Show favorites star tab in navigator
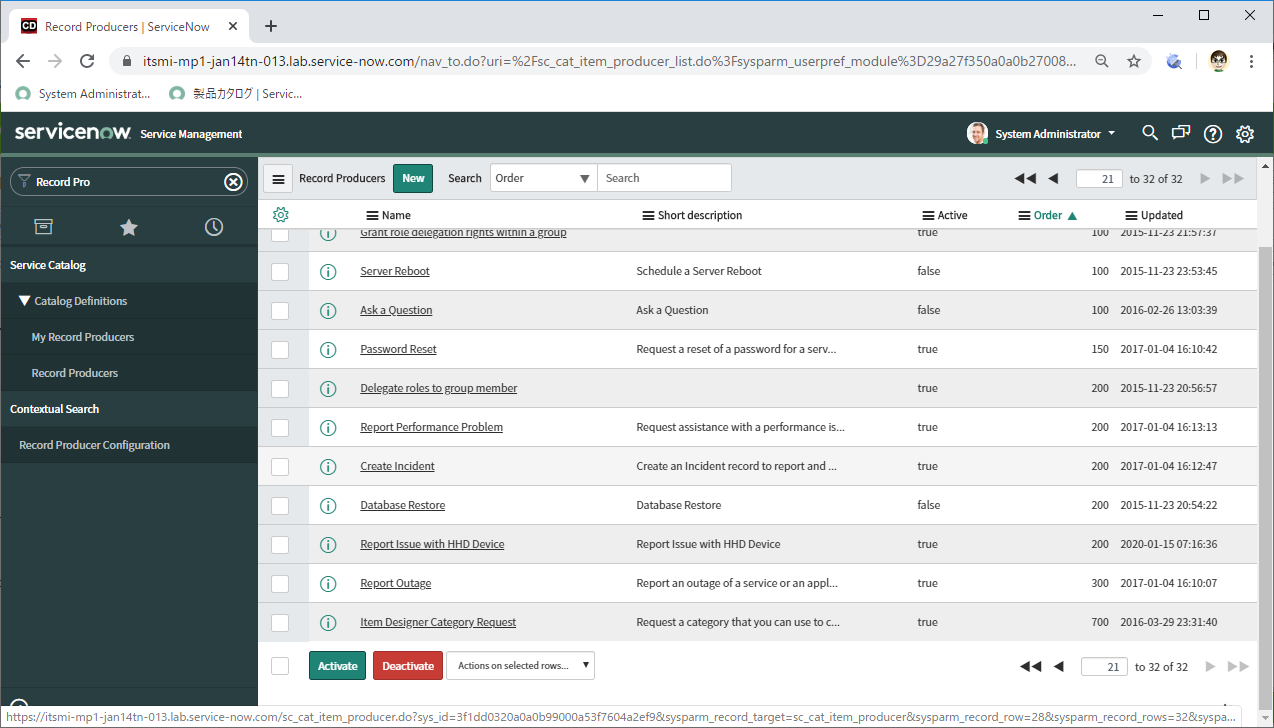The height and width of the screenshot is (728, 1274). 129,227
